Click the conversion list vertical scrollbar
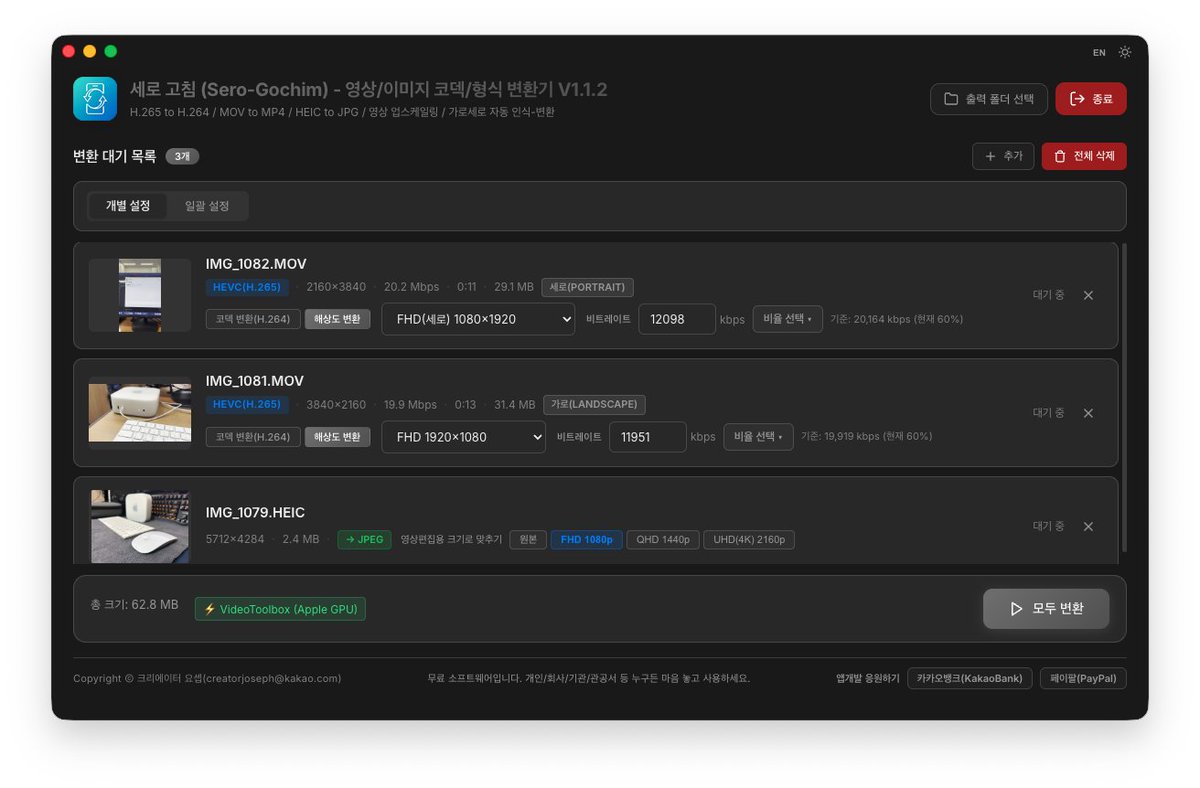 click(1125, 396)
